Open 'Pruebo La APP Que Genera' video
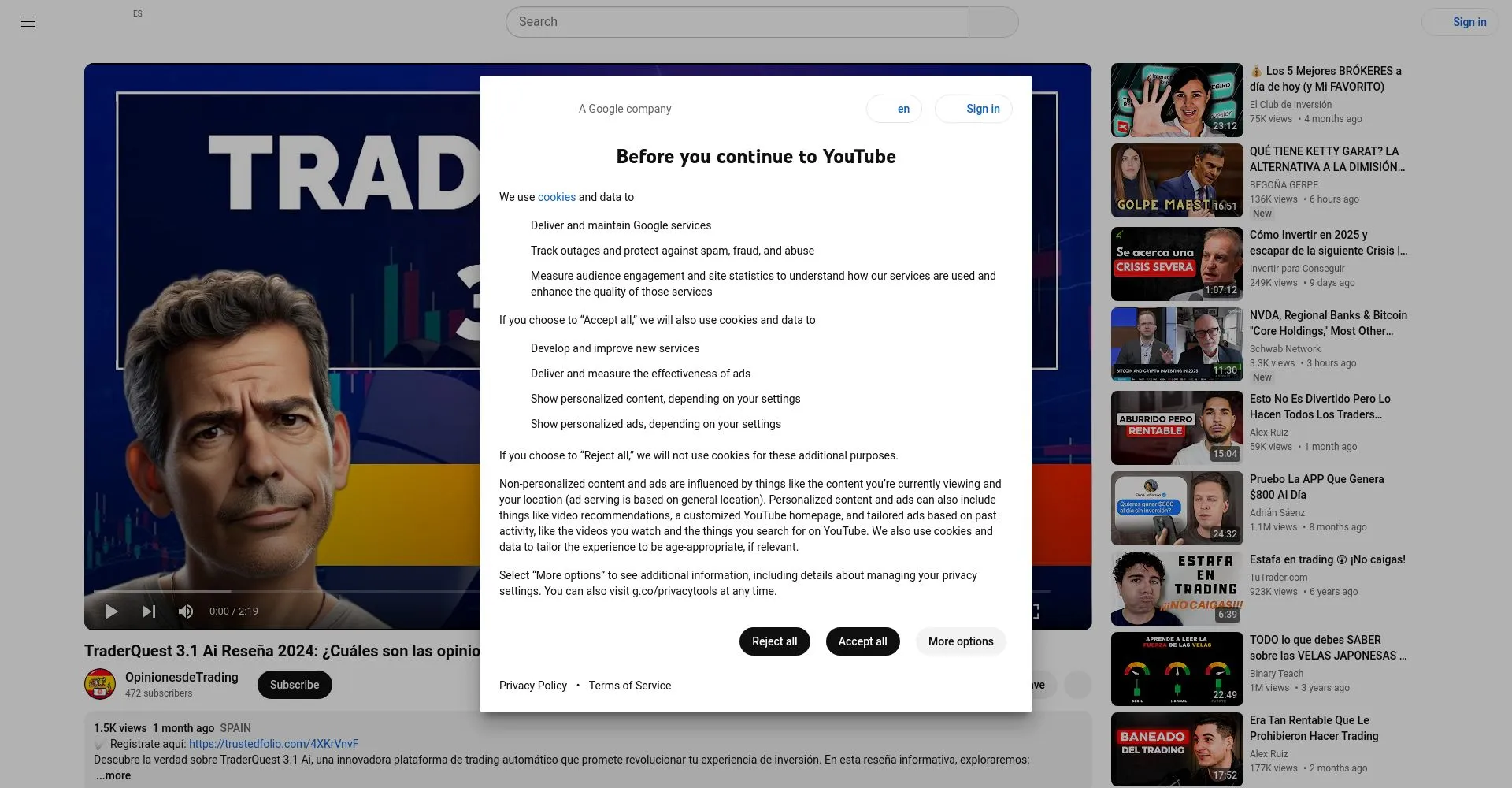 coord(1317,487)
